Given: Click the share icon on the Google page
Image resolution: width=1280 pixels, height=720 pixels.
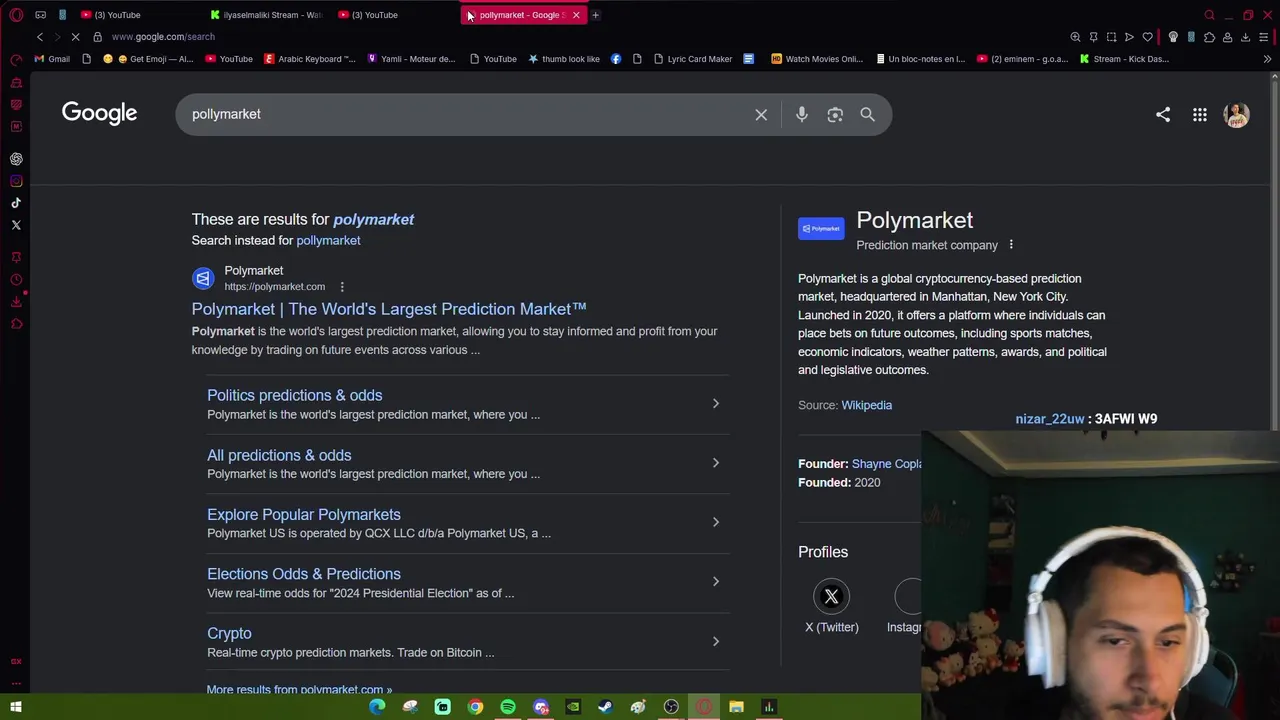Looking at the screenshot, I should tap(1163, 114).
